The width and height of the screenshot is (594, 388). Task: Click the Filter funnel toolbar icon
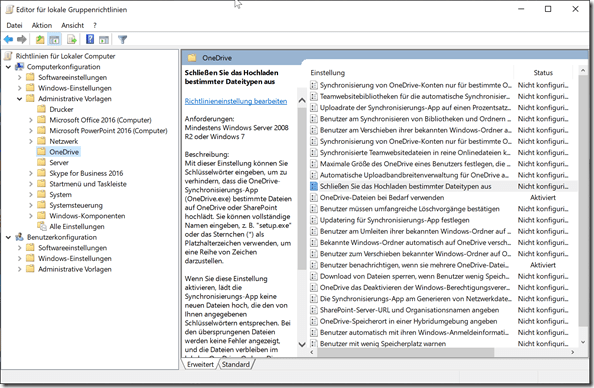click(122, 39)
